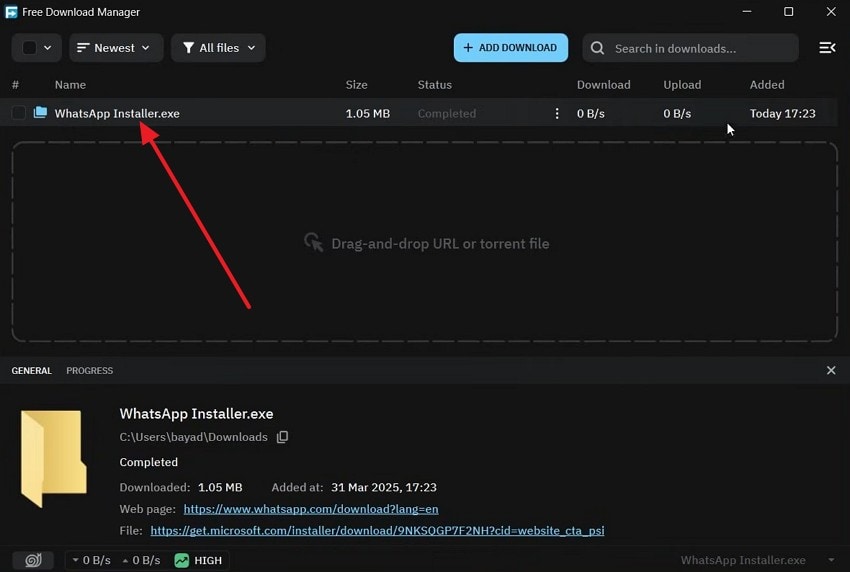Sort by the Name column header
850x572 pixels.
(x=70, y=85)
